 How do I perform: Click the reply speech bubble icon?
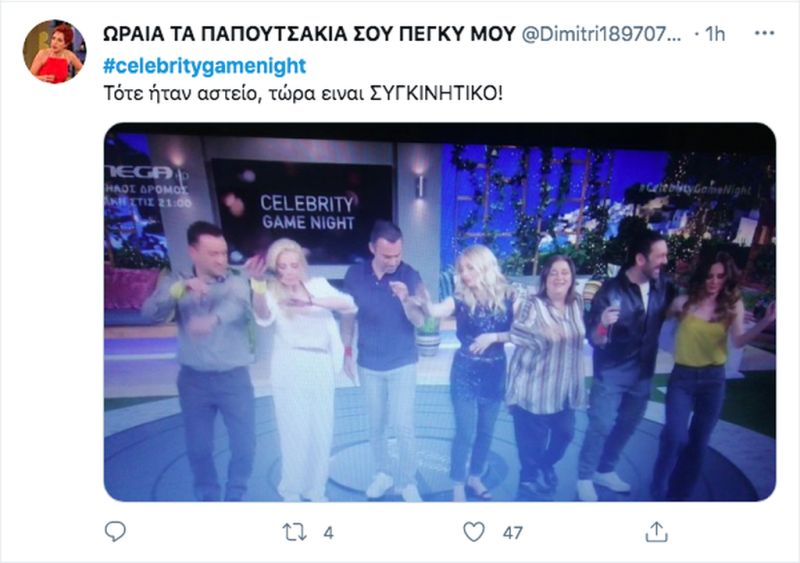tap(115, 531)
